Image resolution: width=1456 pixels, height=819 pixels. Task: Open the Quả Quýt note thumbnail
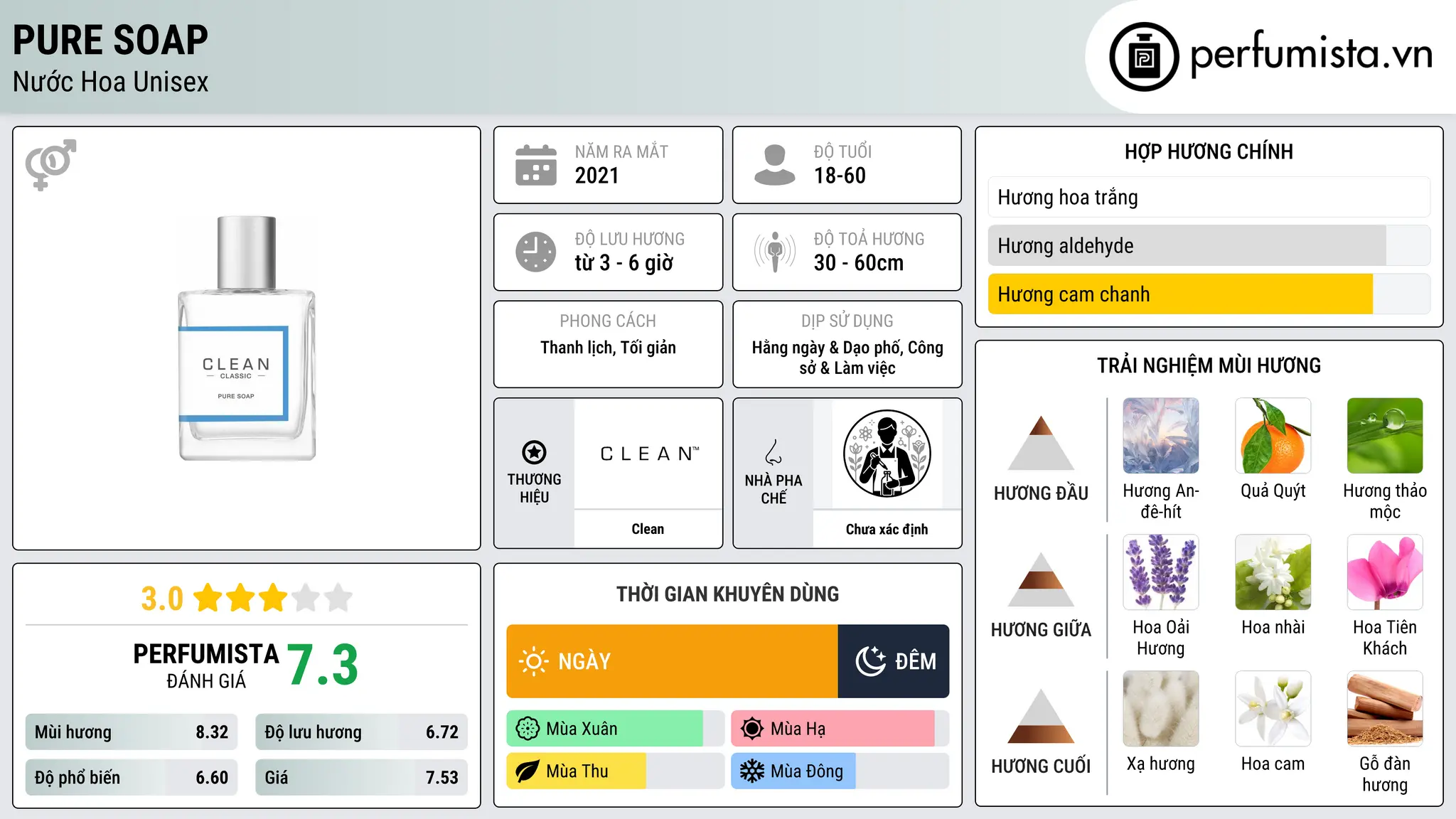(x=1273, y=436)
